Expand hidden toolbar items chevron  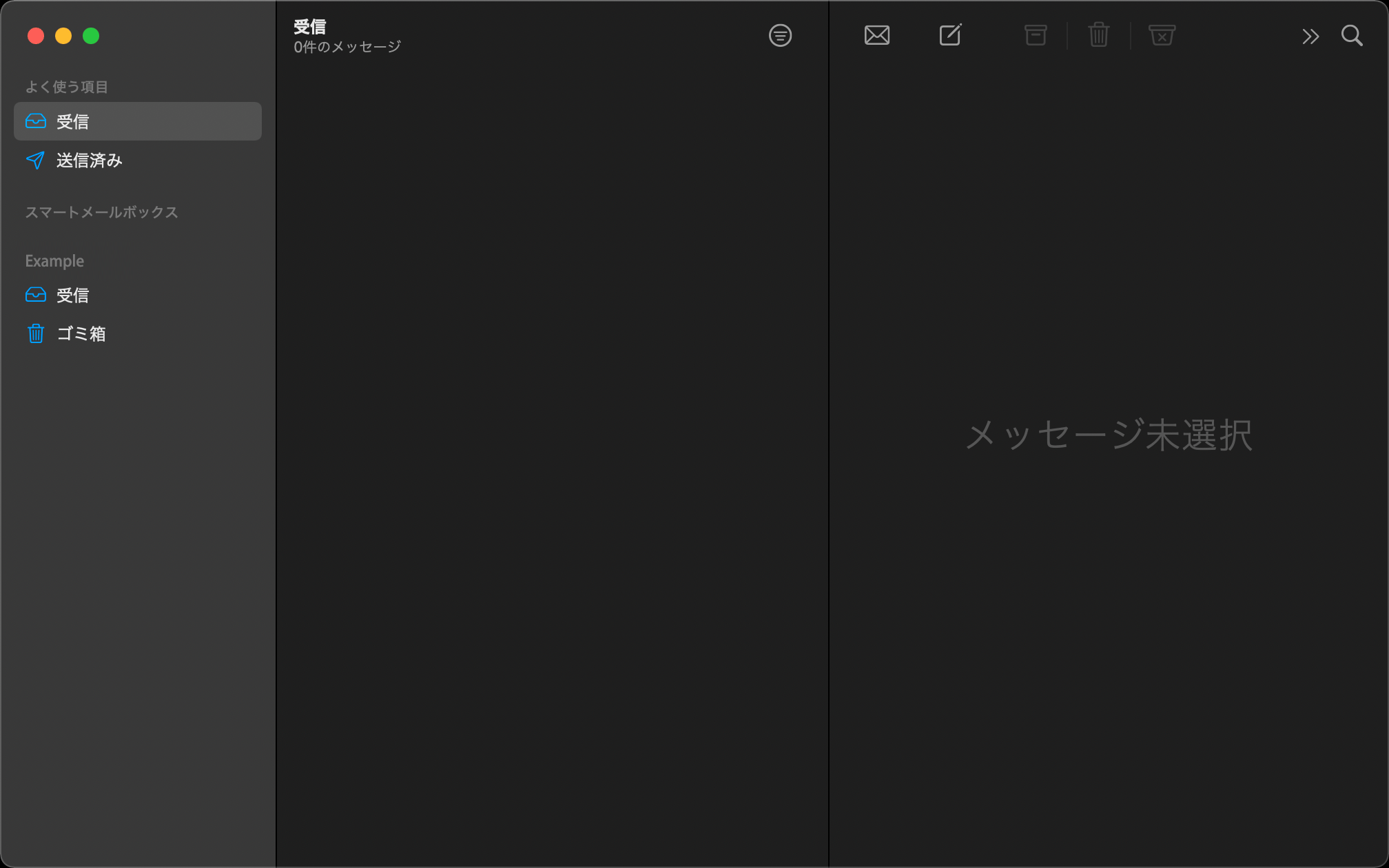click(1310, 36)
